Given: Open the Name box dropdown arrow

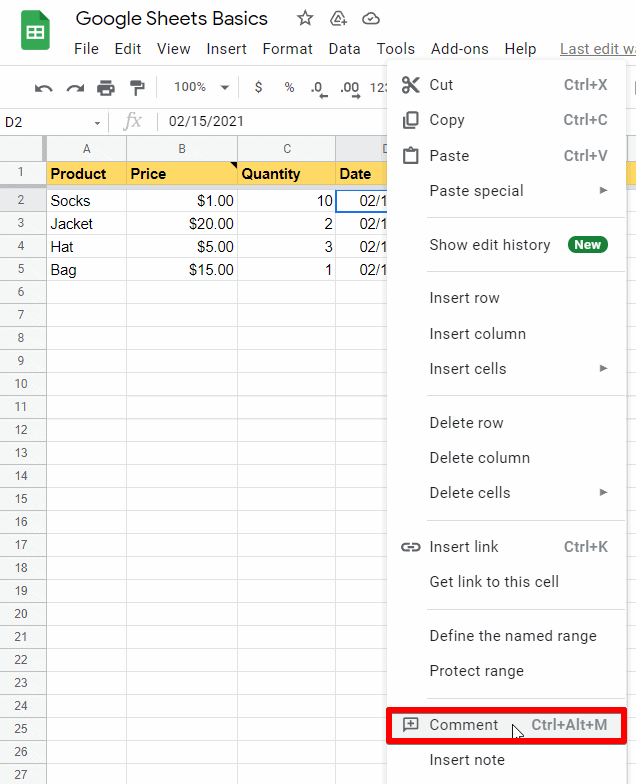Looking at the screenshot, I should [97, 122].
